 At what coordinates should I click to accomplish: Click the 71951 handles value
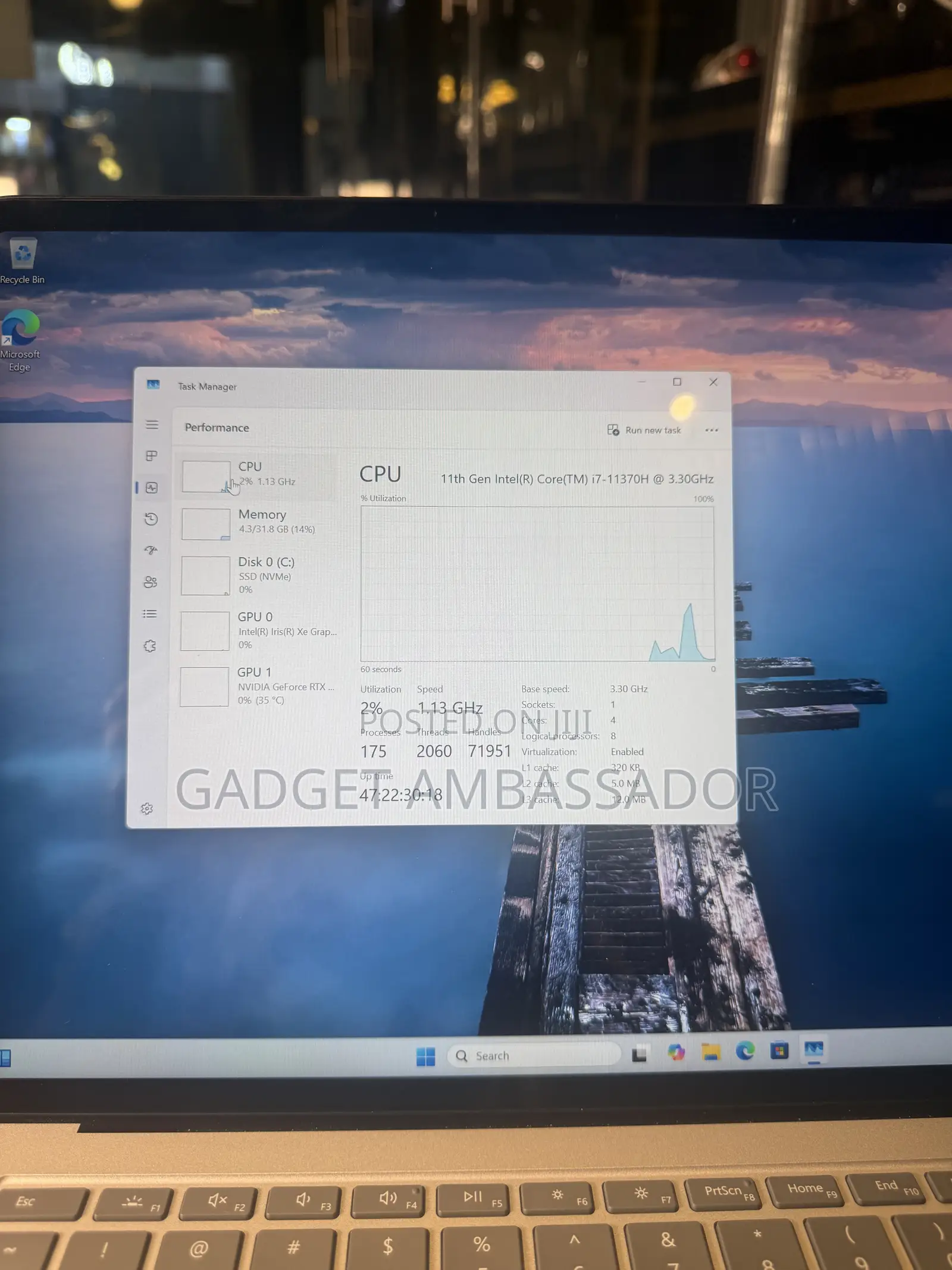tap(489, 751)
